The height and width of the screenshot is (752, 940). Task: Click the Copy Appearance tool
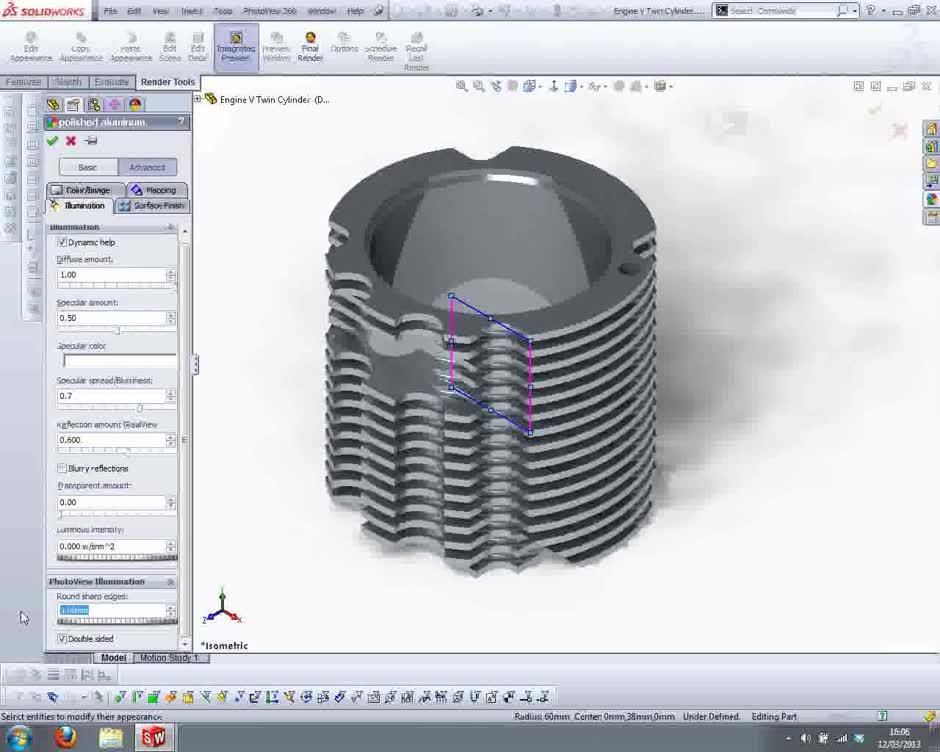click(x=80, y=45)
